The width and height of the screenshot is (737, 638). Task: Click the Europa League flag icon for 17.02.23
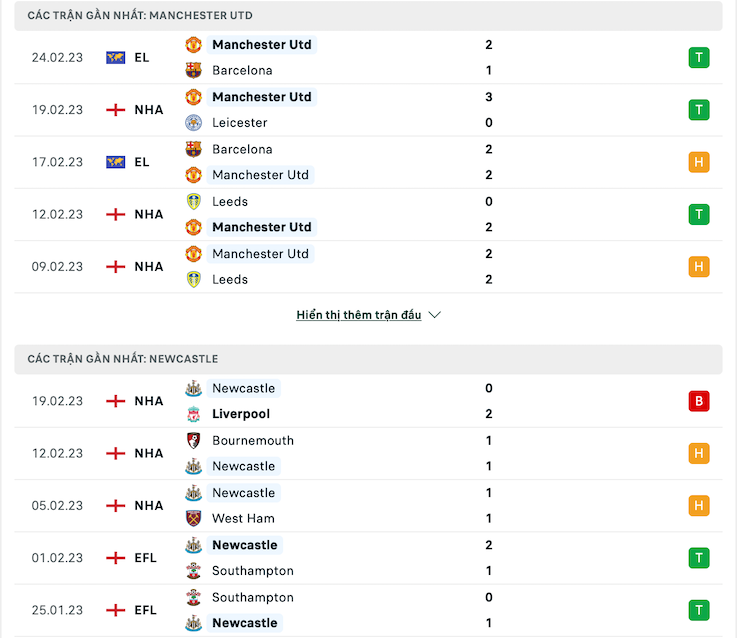pyautogui.click(x=116, y=162)
